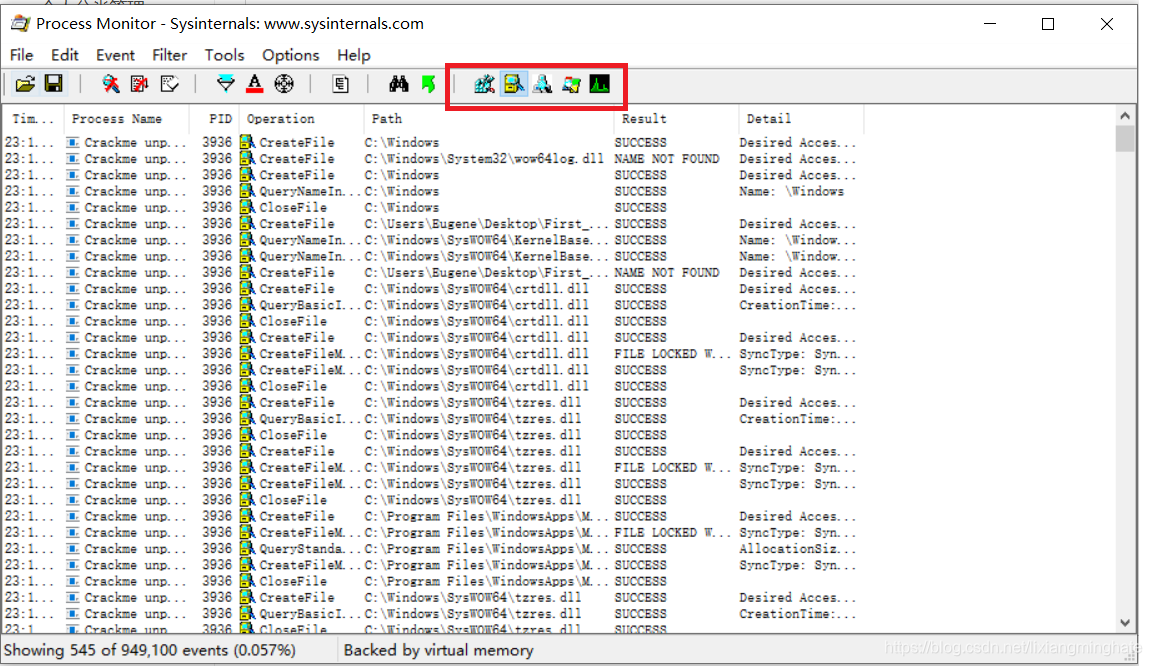
Task: Open the Event menu
Action: tap(115, 55)
